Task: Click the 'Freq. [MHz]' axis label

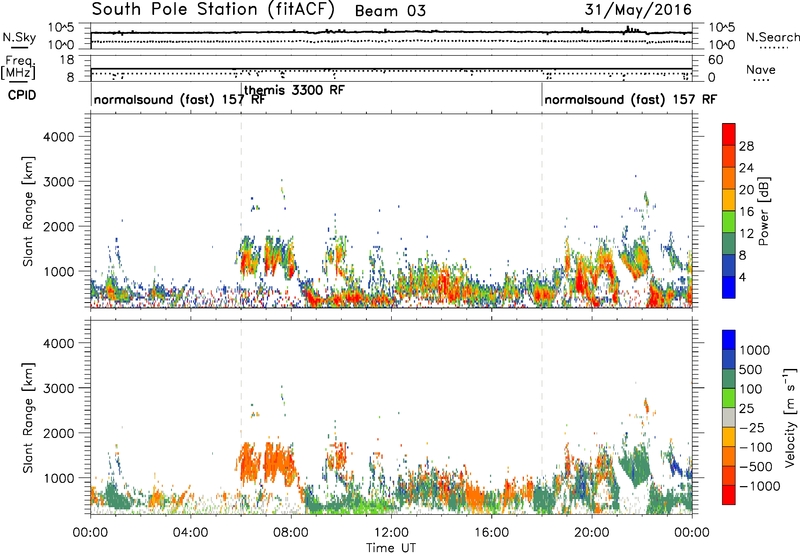Action: 19,67
